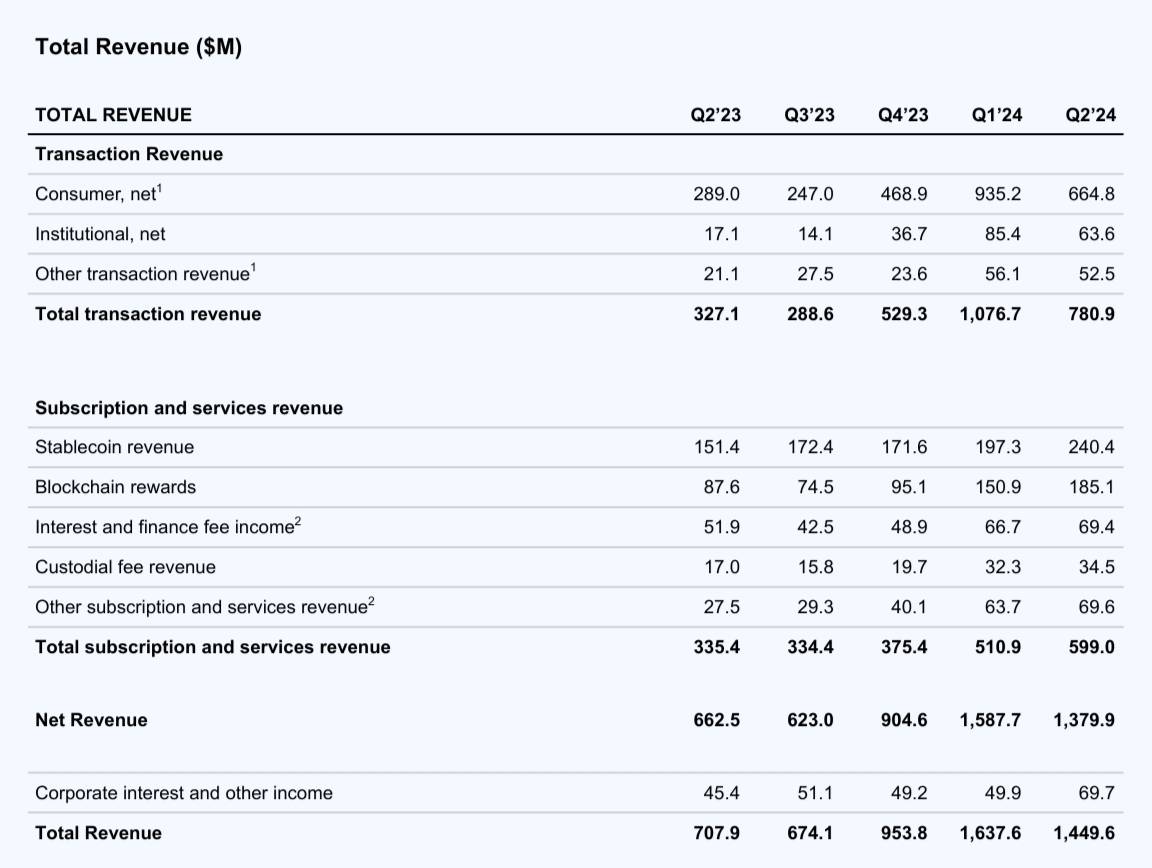
Task: Click Other transaction revenue value 23.6
Action: [x=909, y=274]
